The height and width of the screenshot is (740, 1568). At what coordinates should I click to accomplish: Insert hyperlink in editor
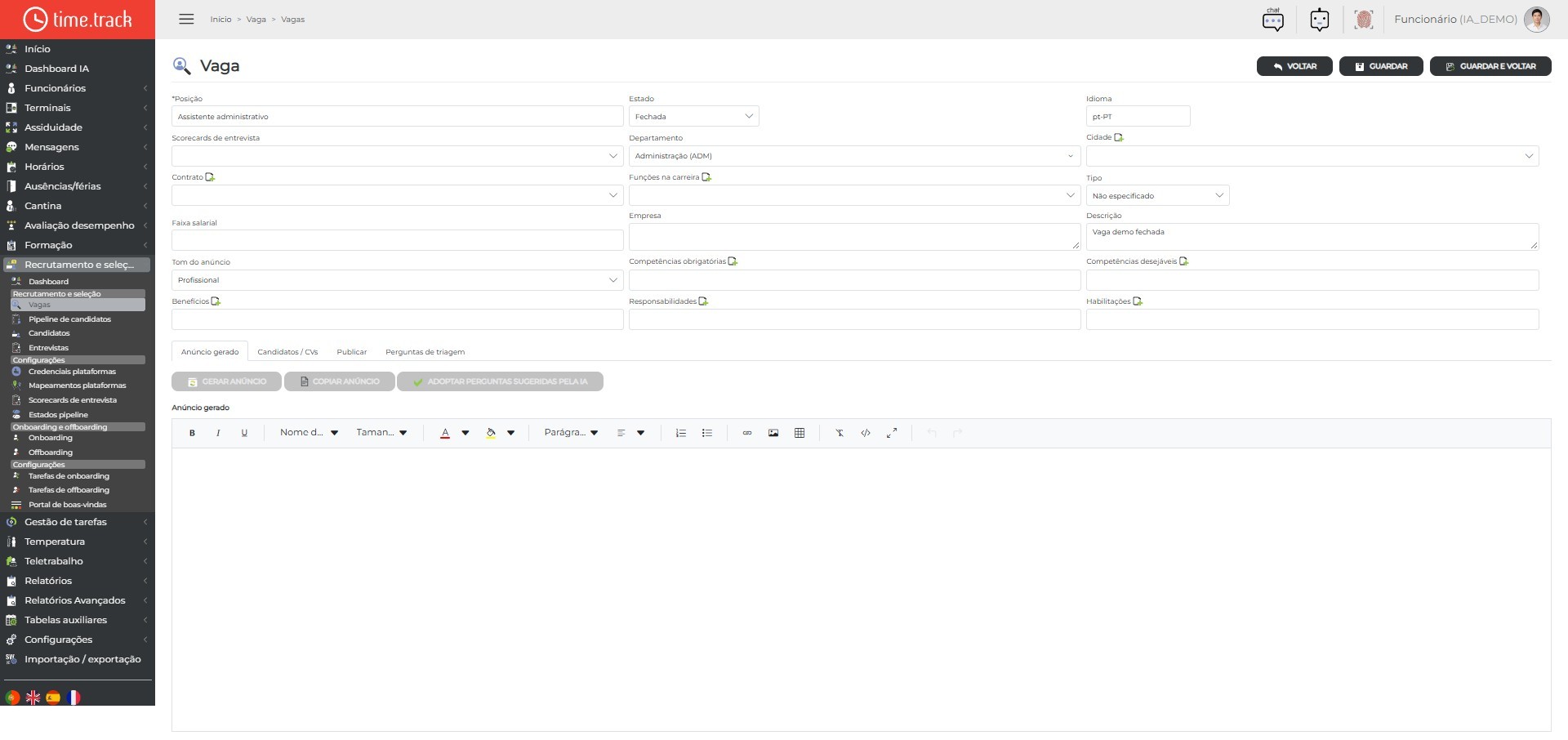tap(746, 433)
